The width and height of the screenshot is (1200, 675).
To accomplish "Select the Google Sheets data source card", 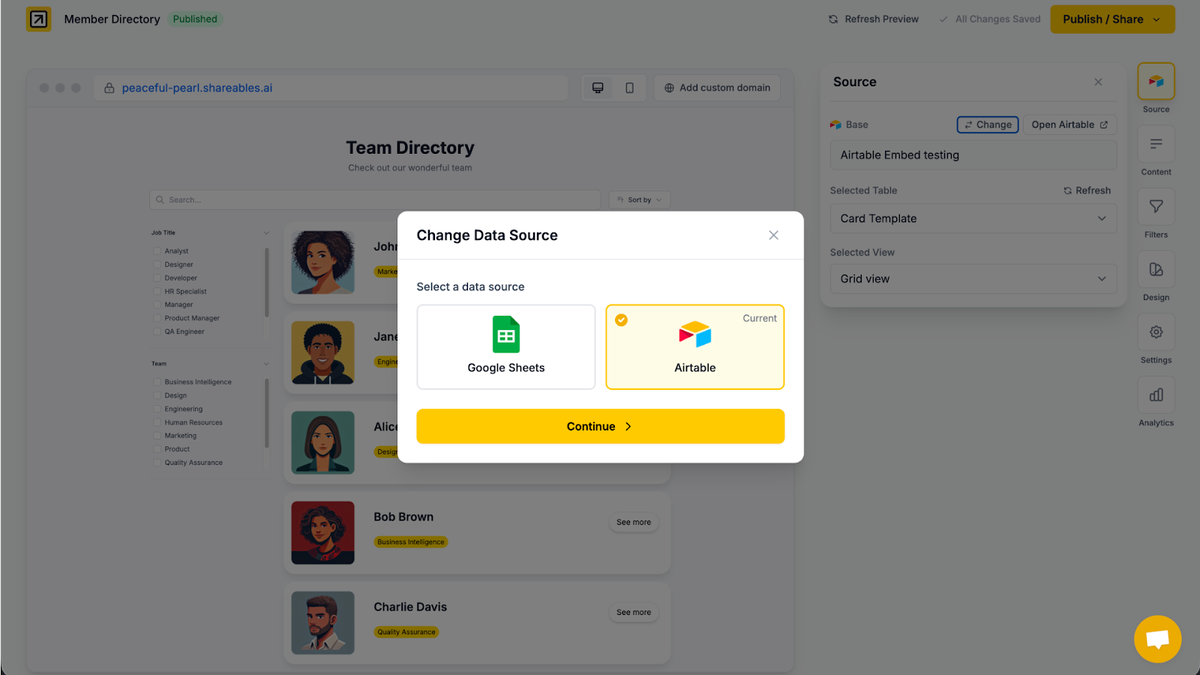I will point(506,345).
